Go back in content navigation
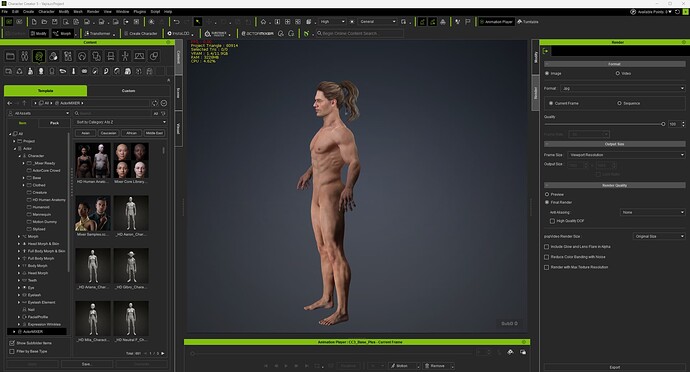 pos(10,103)
